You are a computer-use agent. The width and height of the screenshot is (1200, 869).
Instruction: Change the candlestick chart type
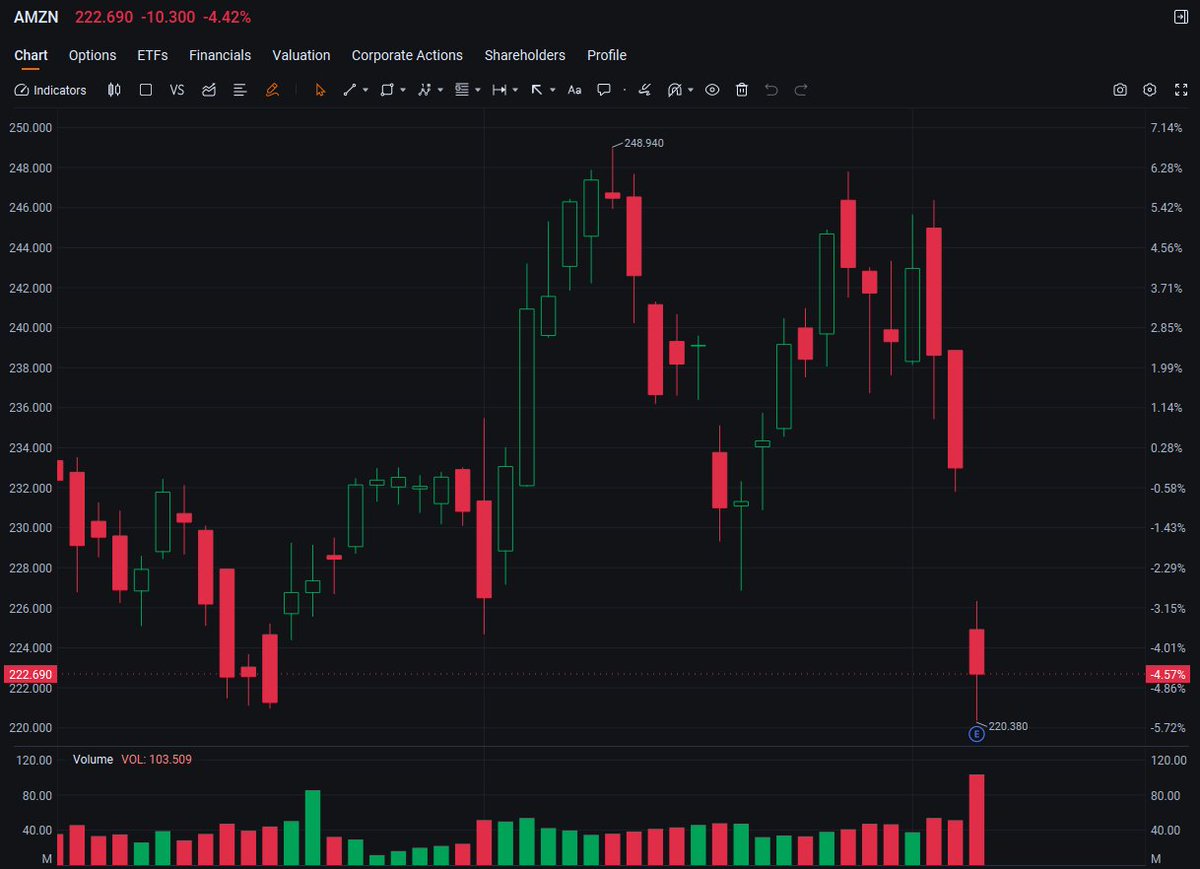pyautogui.click(x=114, y=90)
